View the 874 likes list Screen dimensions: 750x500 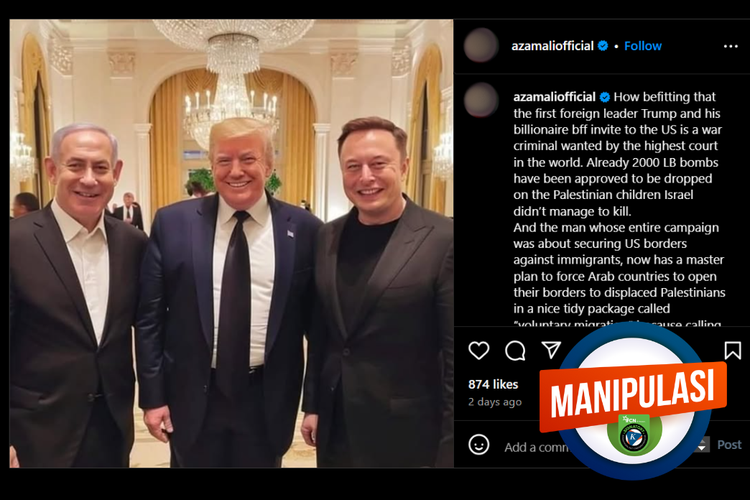(x=493, y=384)
